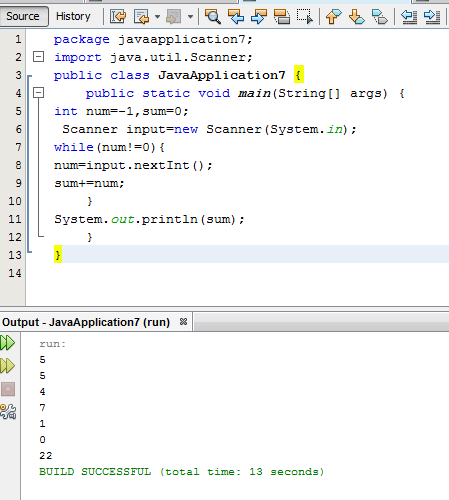Viewport: 449px width, 500px height.
Task: Close the Output JavaApplication7 tab
Action: click(183, 322)
